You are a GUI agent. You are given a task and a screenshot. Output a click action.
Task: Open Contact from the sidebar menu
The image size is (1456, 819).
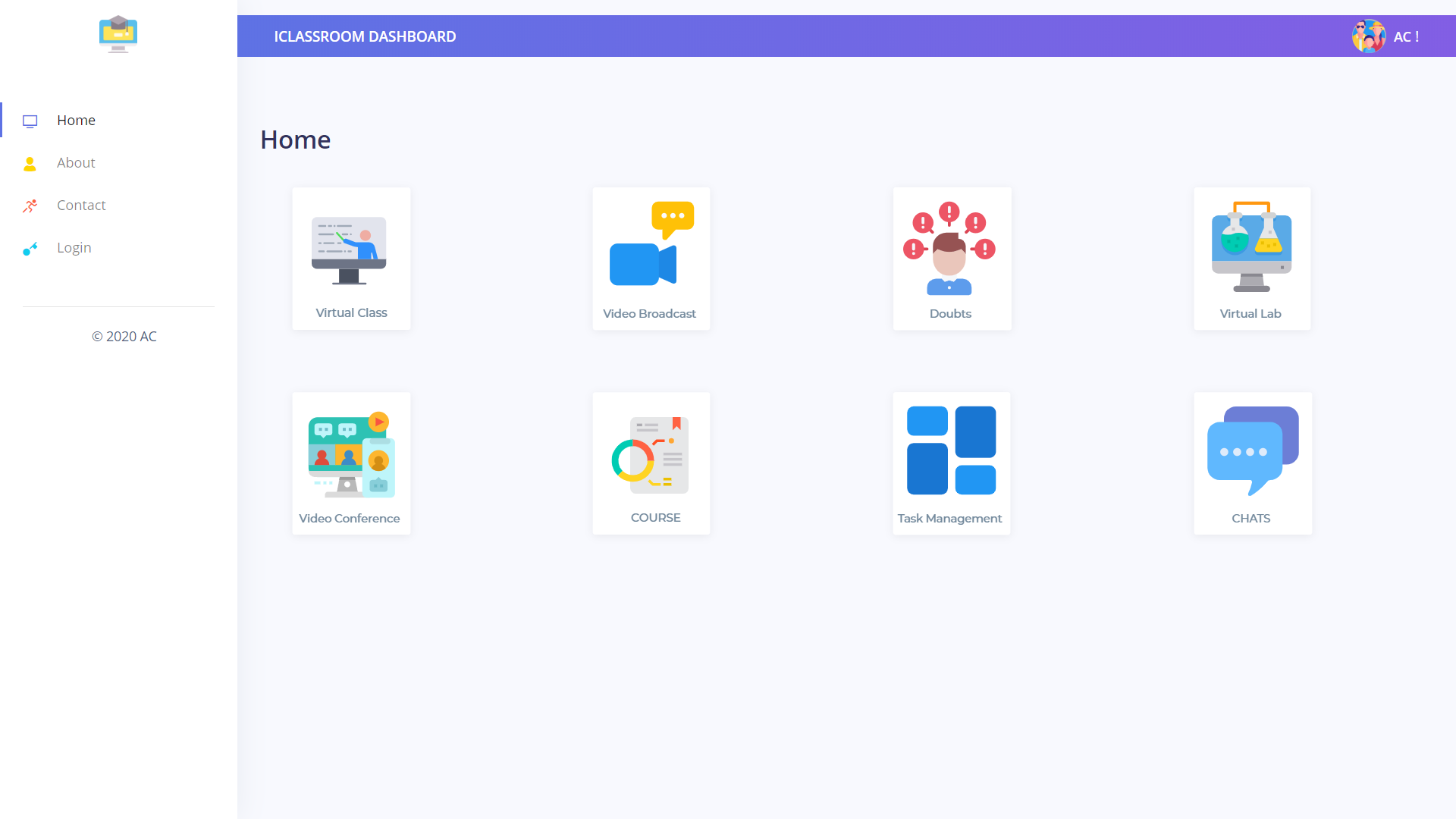click(81, 206)
